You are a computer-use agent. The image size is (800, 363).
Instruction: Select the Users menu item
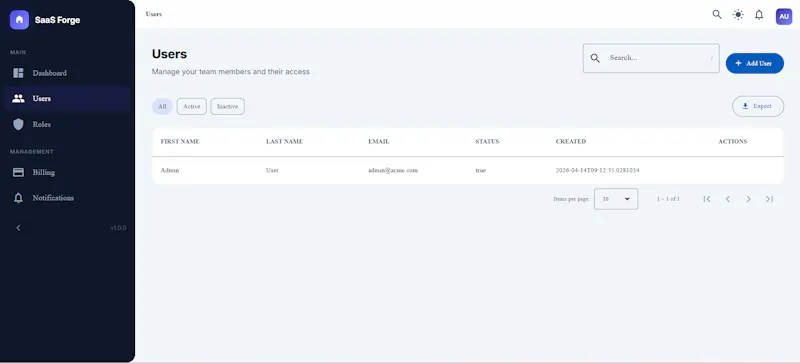point(67,99)
